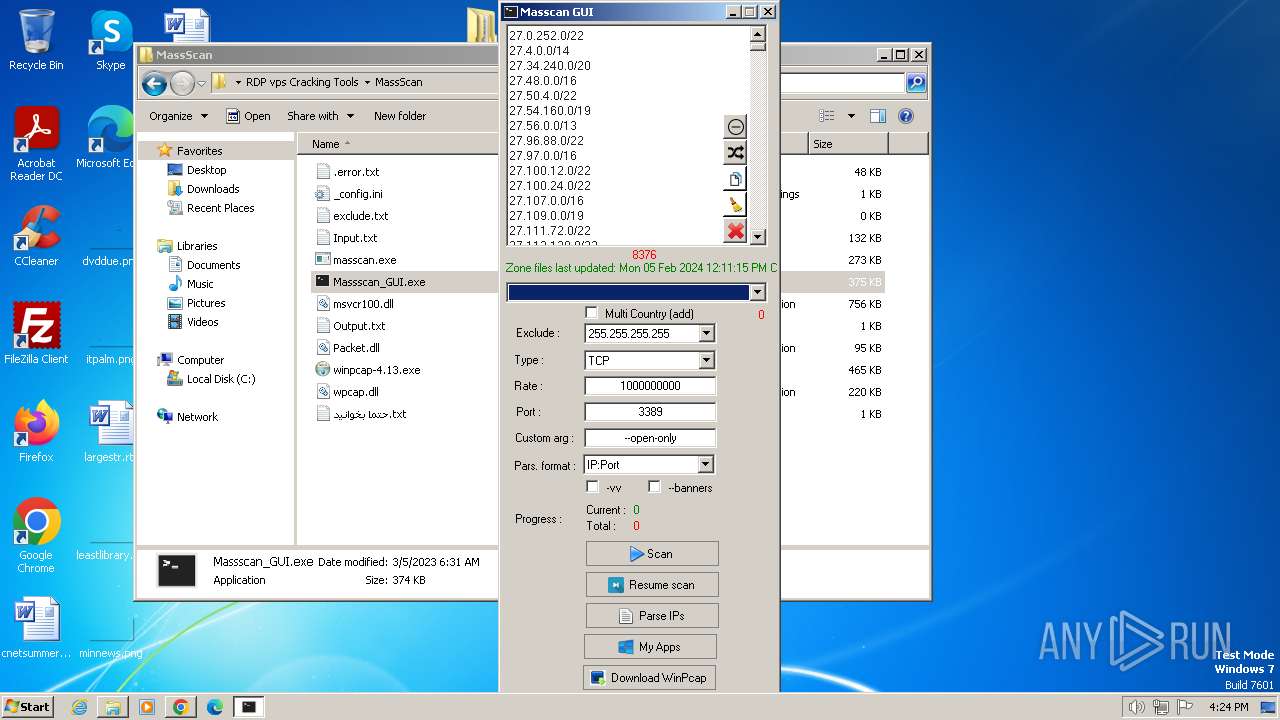Select Network in the navigation pane
1280x720 pixels.
pos(197,417)
